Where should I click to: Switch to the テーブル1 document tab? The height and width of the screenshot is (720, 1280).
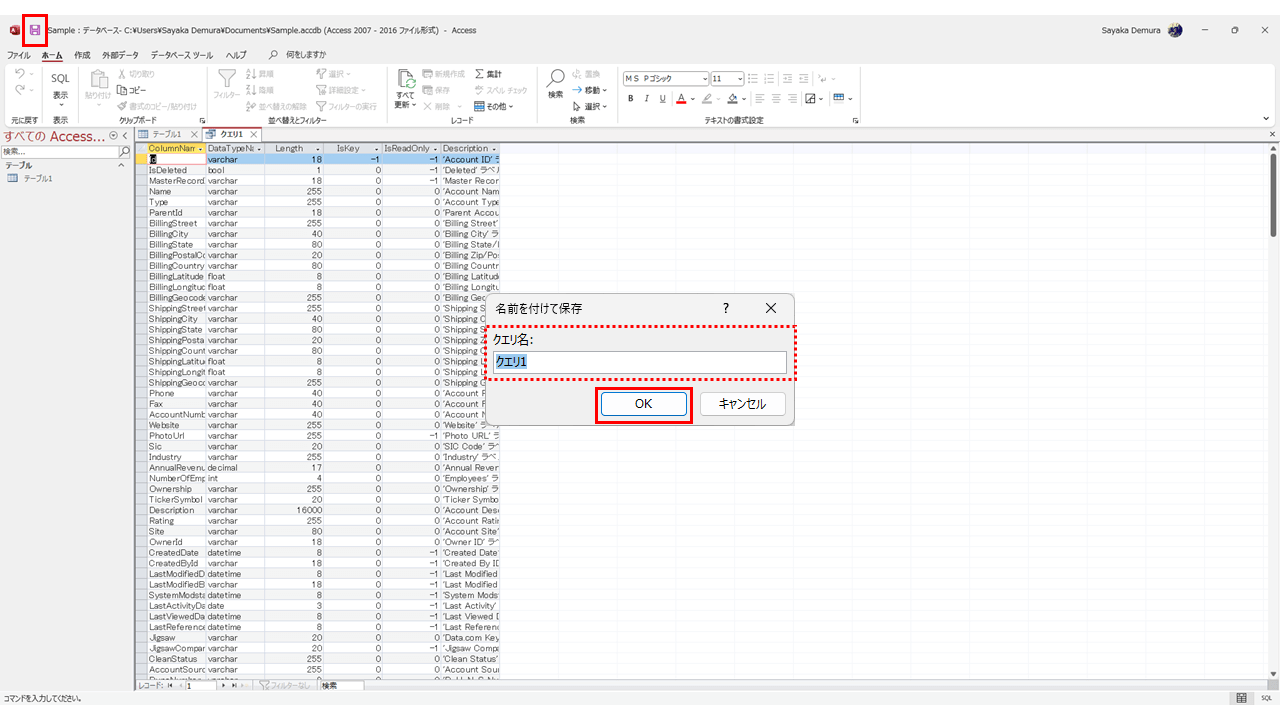167,134
